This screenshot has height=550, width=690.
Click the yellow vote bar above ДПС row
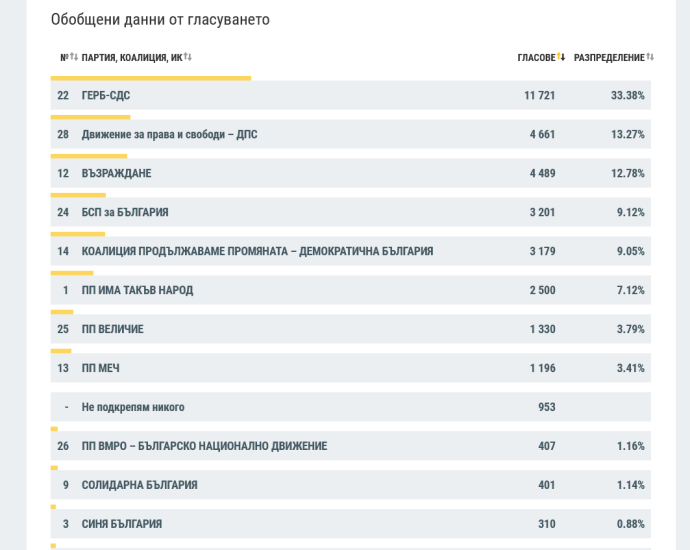click(90, 117)
